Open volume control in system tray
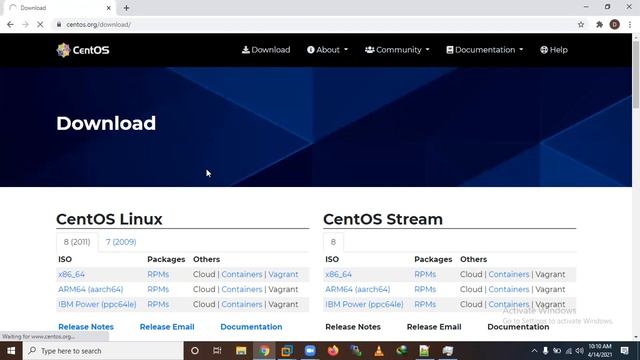 tap(580, 351)
